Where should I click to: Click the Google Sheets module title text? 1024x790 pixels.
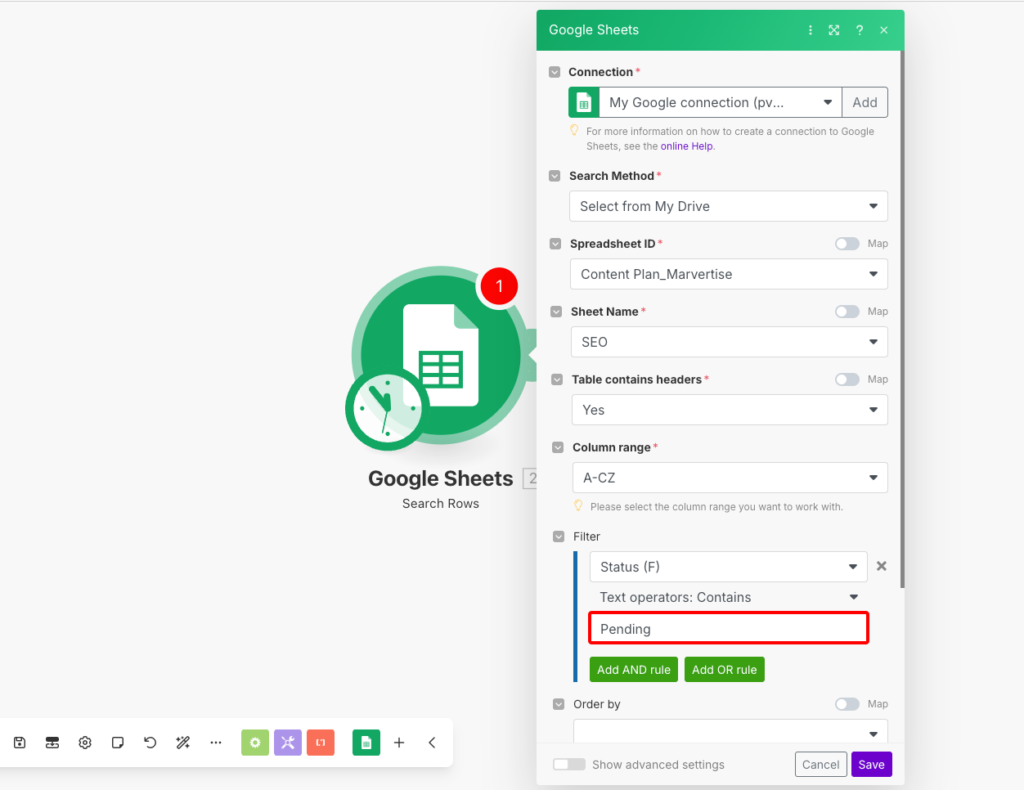(x=441, y=479)
